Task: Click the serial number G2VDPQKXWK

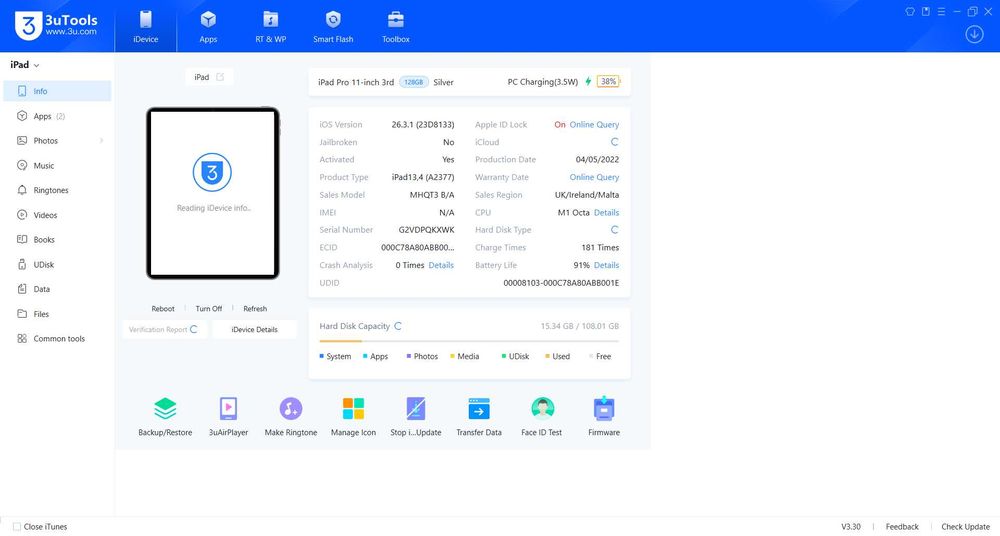Action: (x=426, y=230)
